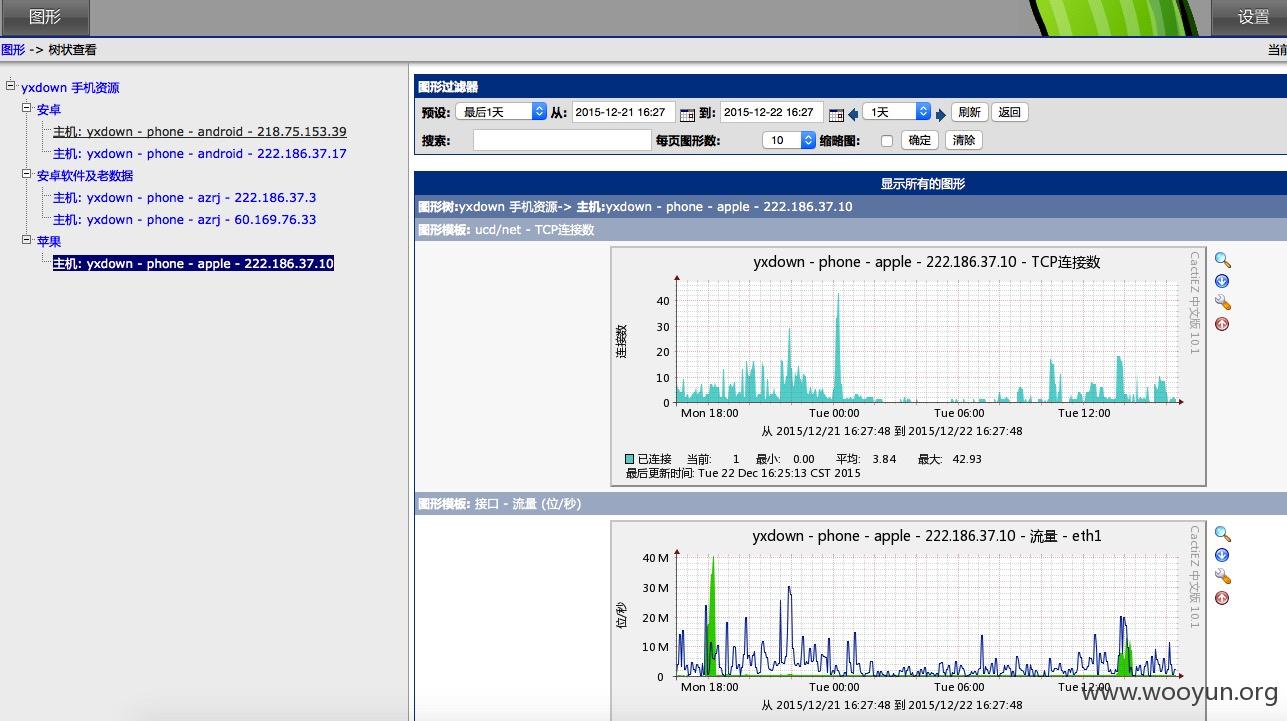
Task: Shift time range forward with right arrow
Action: [x=941, y=114]
